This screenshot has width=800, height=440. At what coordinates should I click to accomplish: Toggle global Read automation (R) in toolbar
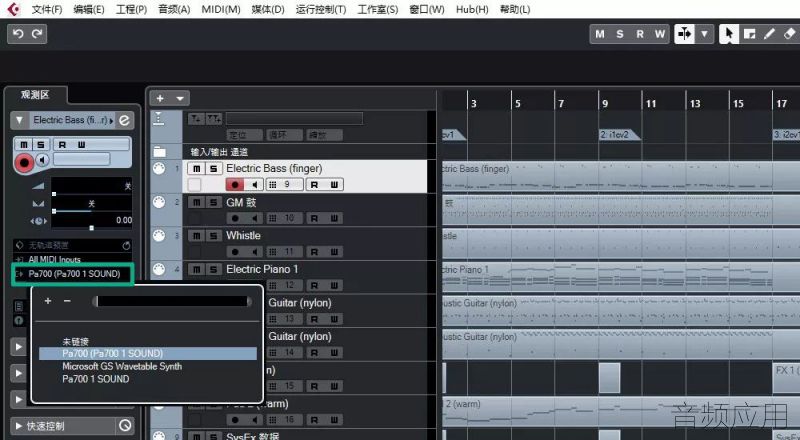[x=640, y=34]
